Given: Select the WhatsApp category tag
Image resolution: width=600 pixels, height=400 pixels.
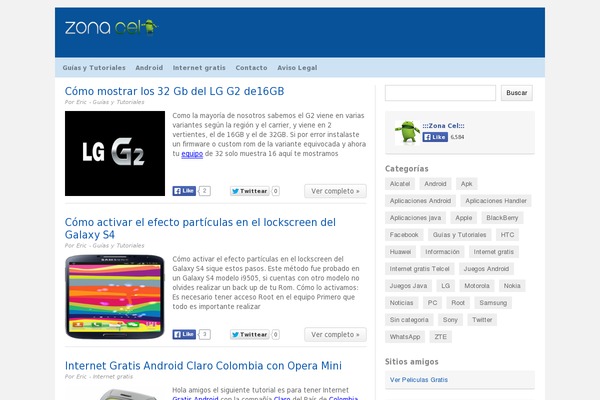Looking at the screenshot, I should (405, 337).
